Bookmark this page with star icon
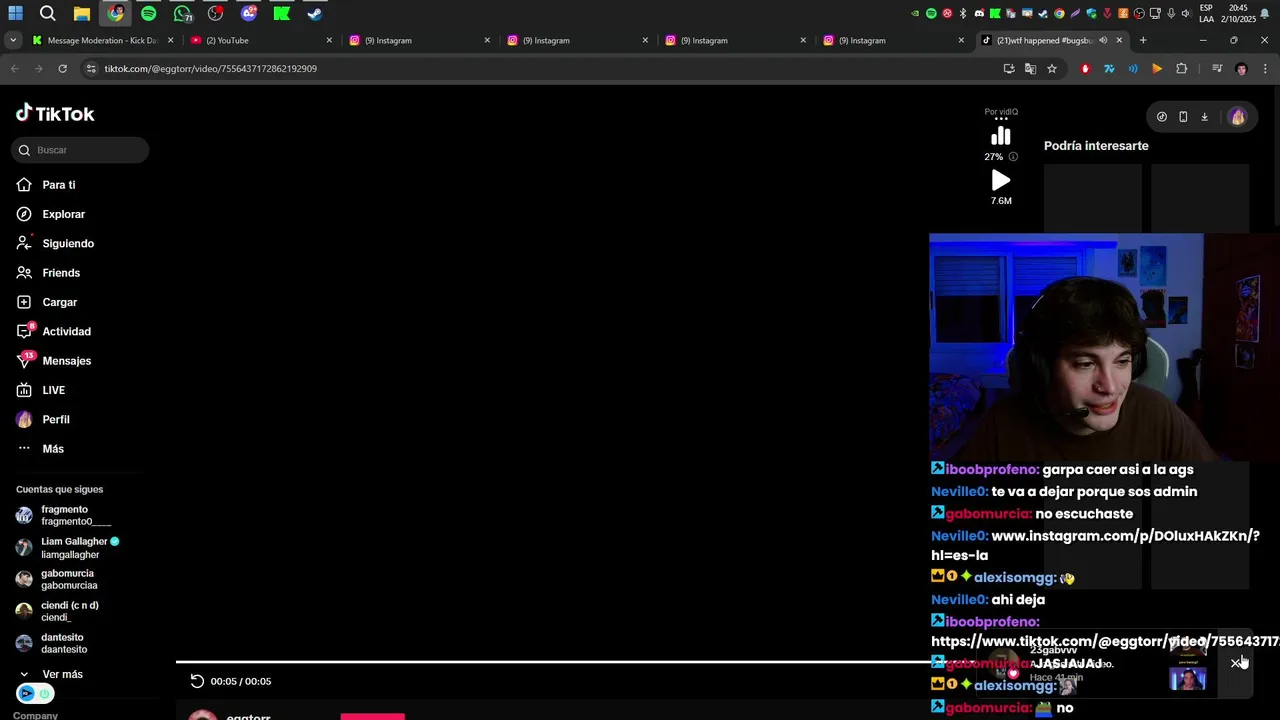Viewport: 1280px width, 720px height. (x=1052, y=69)
